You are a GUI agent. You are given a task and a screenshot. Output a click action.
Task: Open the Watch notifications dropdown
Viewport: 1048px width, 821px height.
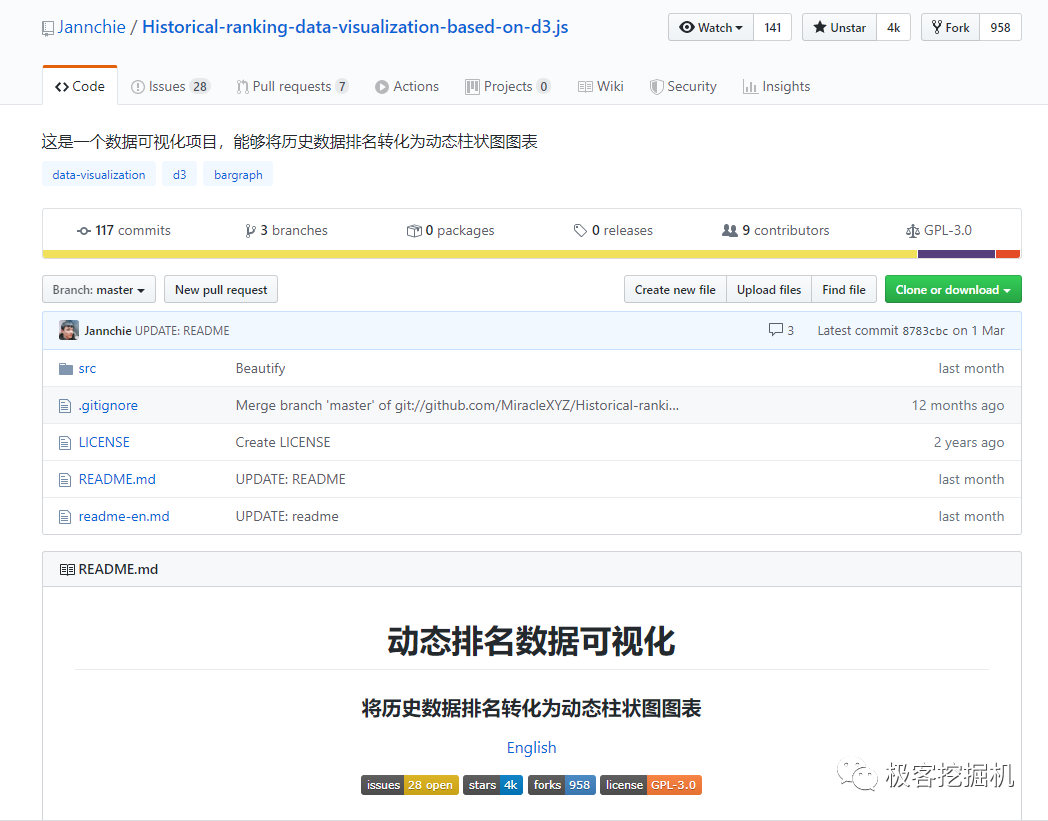coord(711,27)
